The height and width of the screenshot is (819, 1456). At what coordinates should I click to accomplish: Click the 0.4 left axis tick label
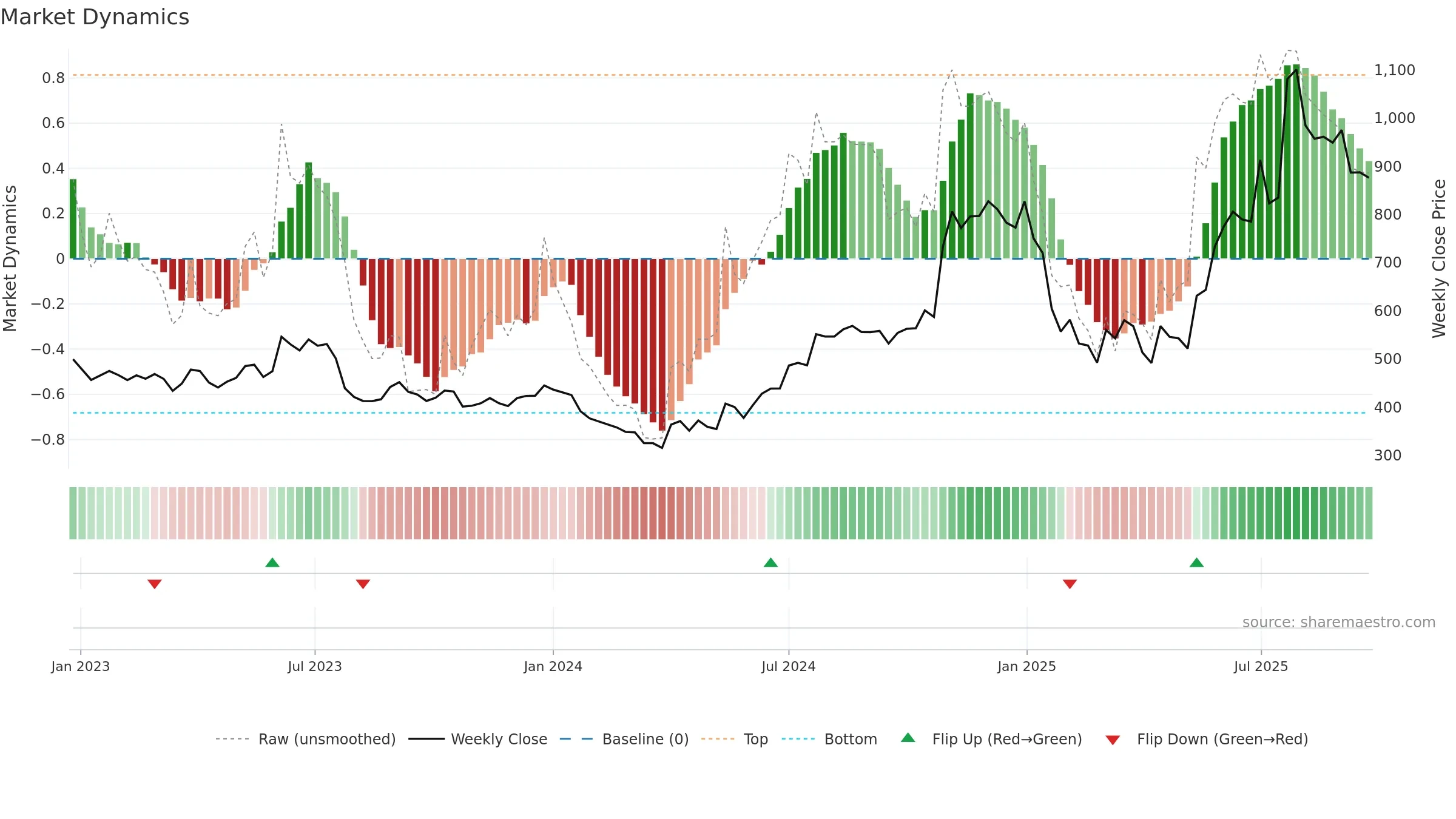[x=53, y=168]
